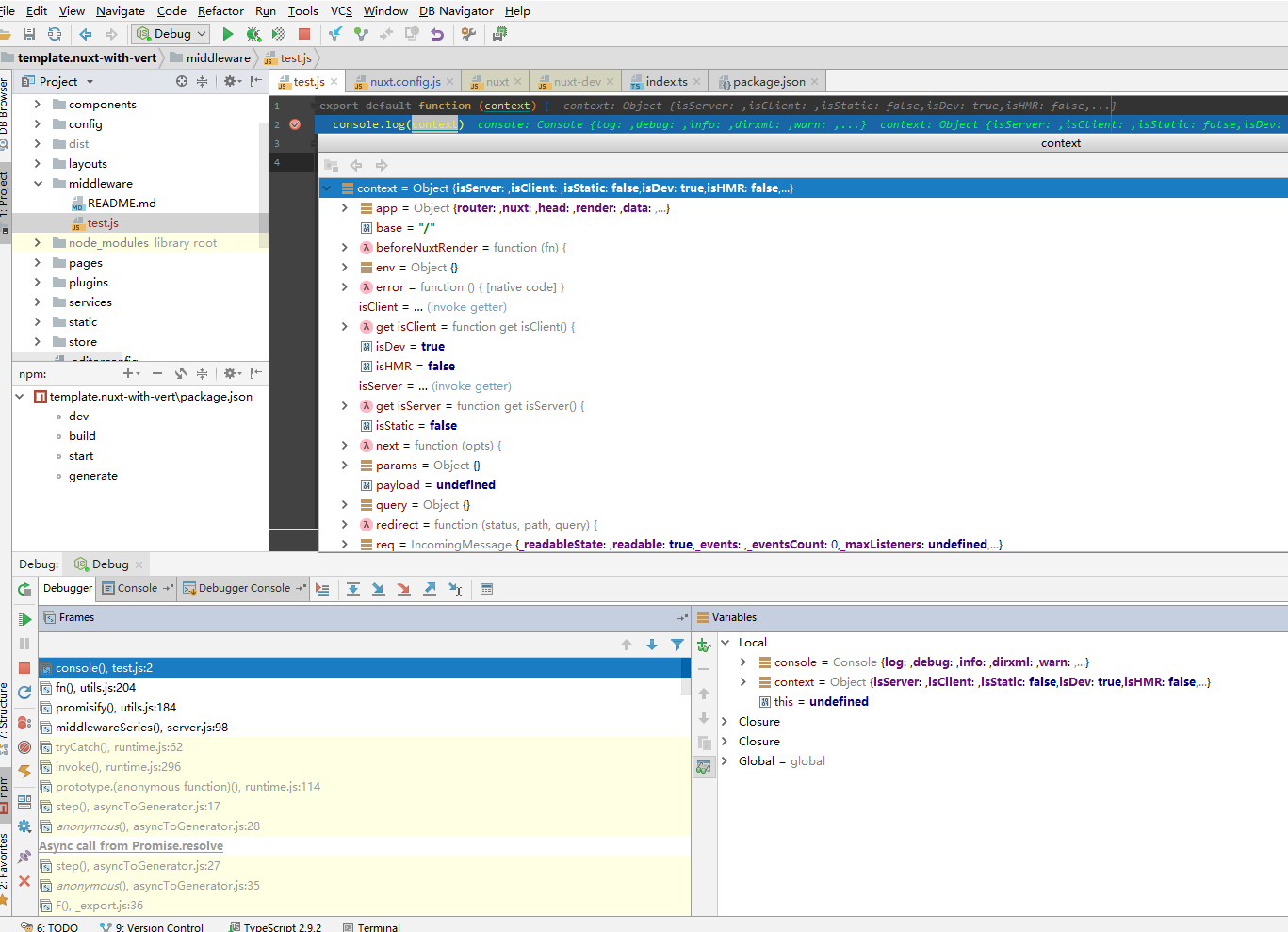The width and height of the screenshot is (1288, 932).
Task: Click the Step Into debug icon
Action: click(x=379, y=588)
